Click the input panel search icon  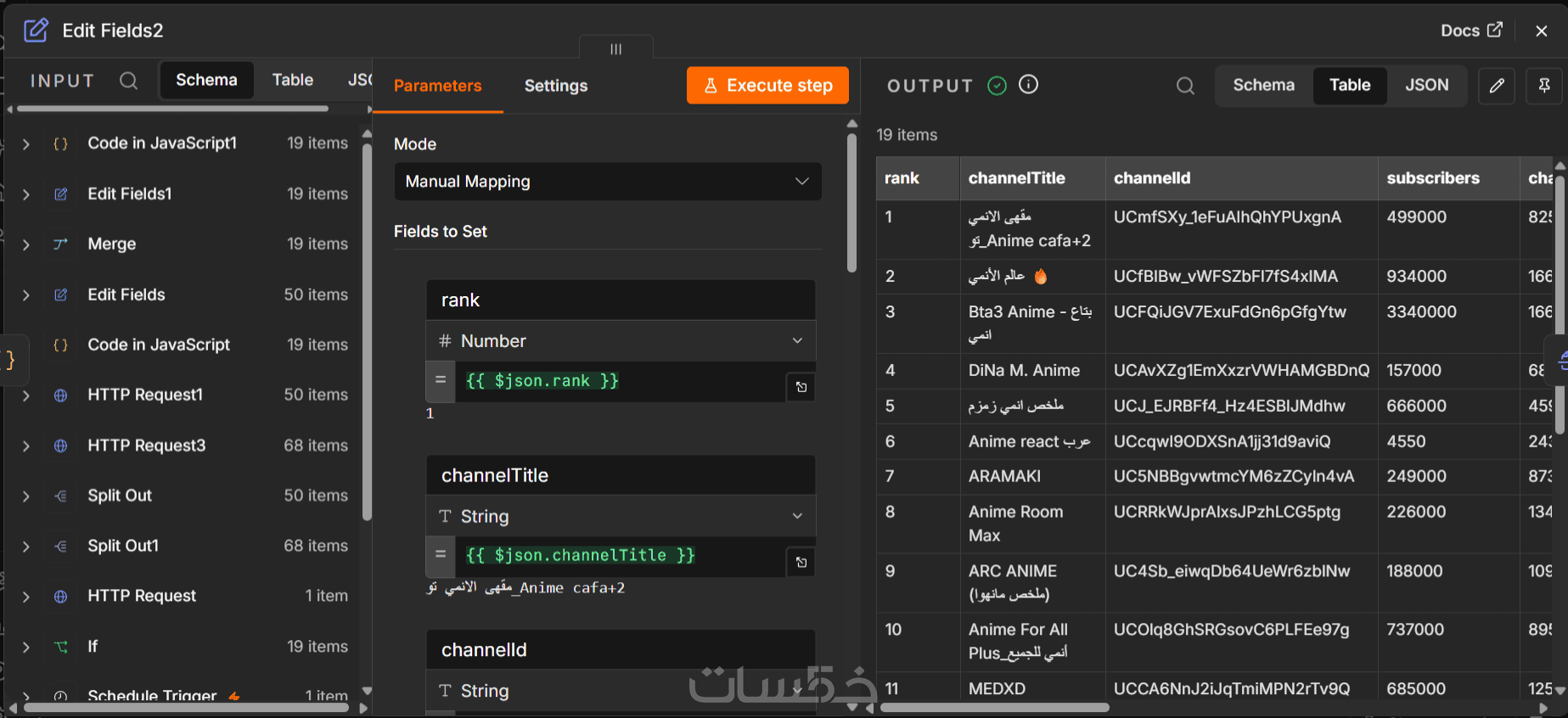coord(128,81)
